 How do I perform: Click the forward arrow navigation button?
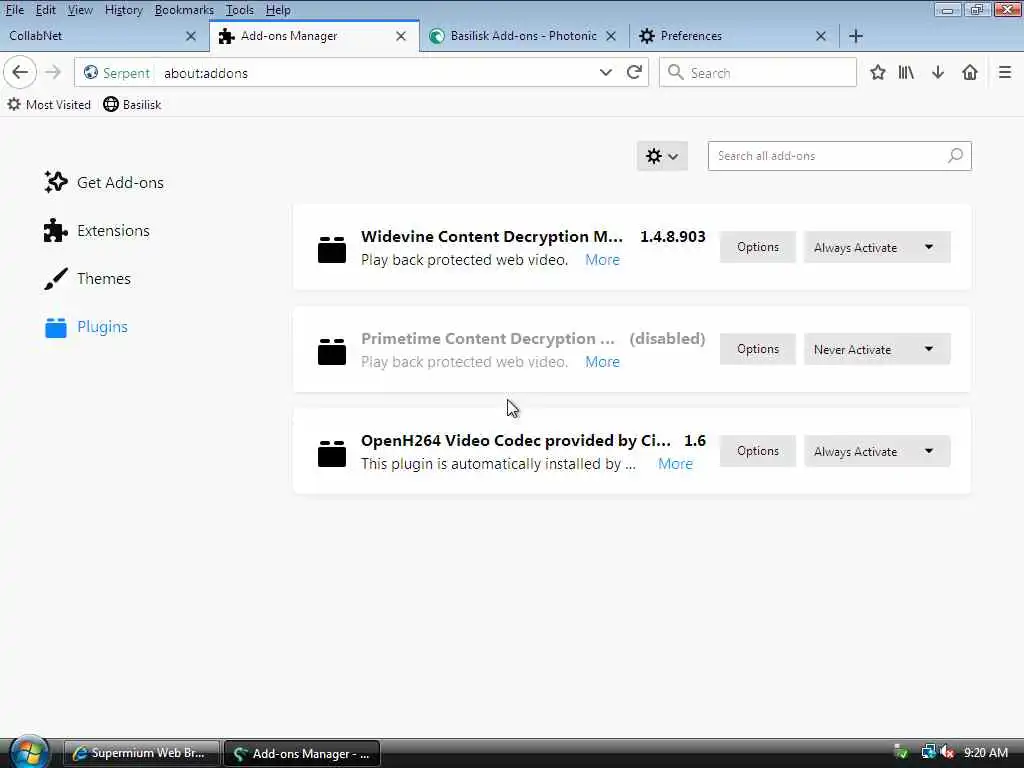(53, 72)
